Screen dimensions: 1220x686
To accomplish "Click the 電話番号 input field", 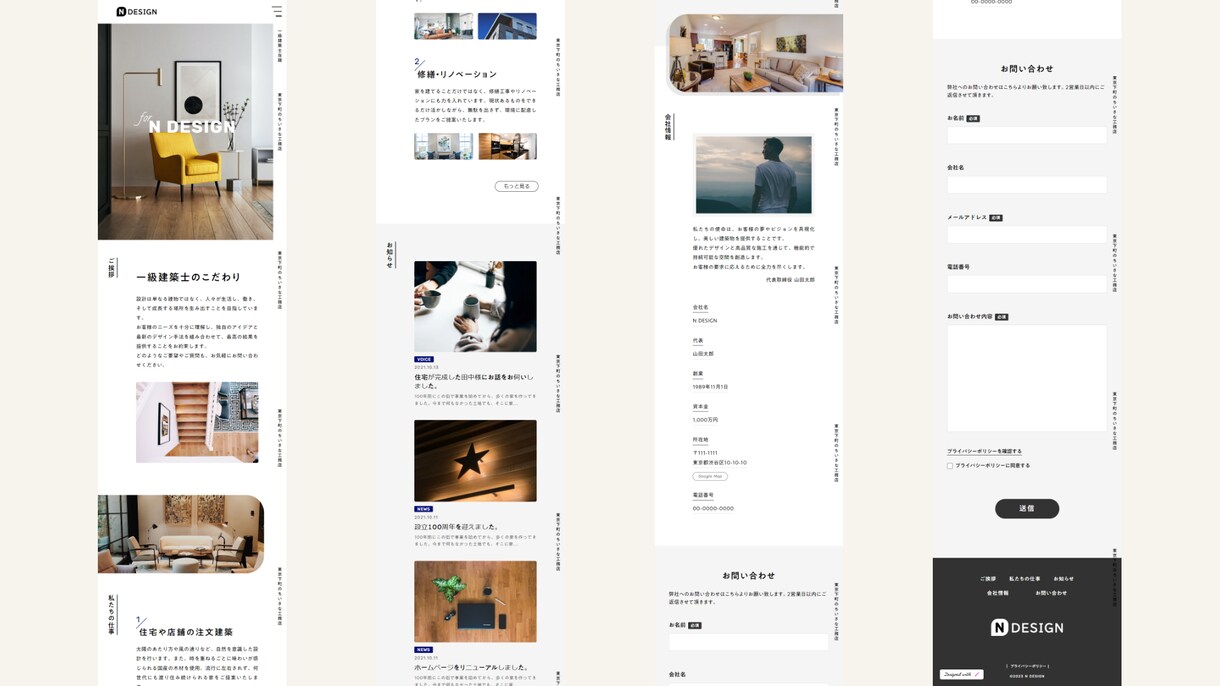I will tap(1027, 284).
